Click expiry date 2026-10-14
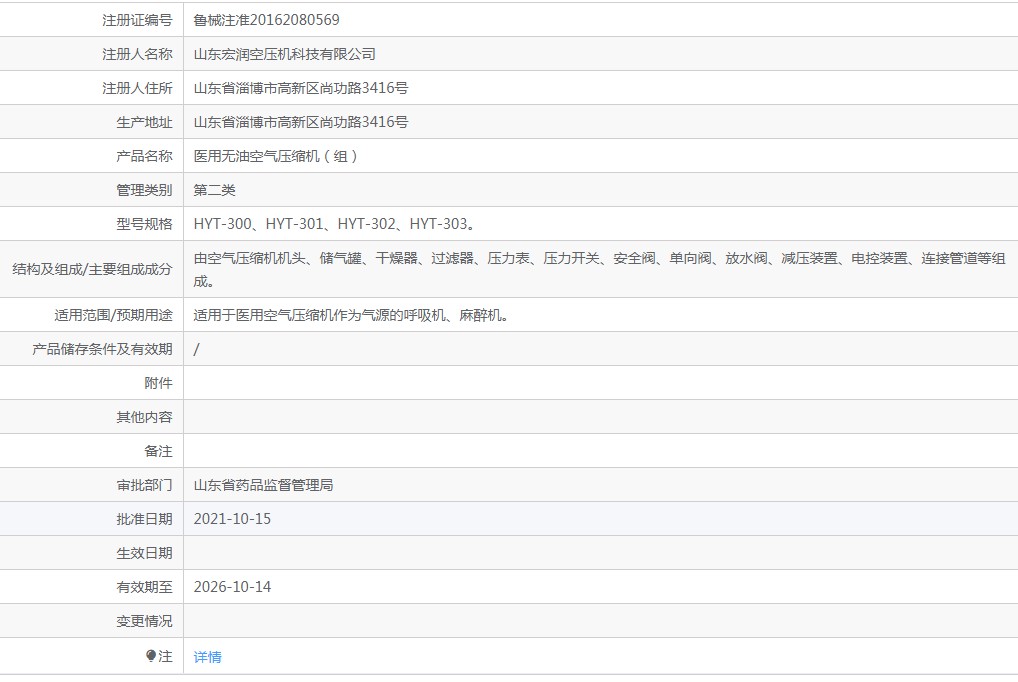This screenshot has width=1018, height=682. tap(232, 587)
